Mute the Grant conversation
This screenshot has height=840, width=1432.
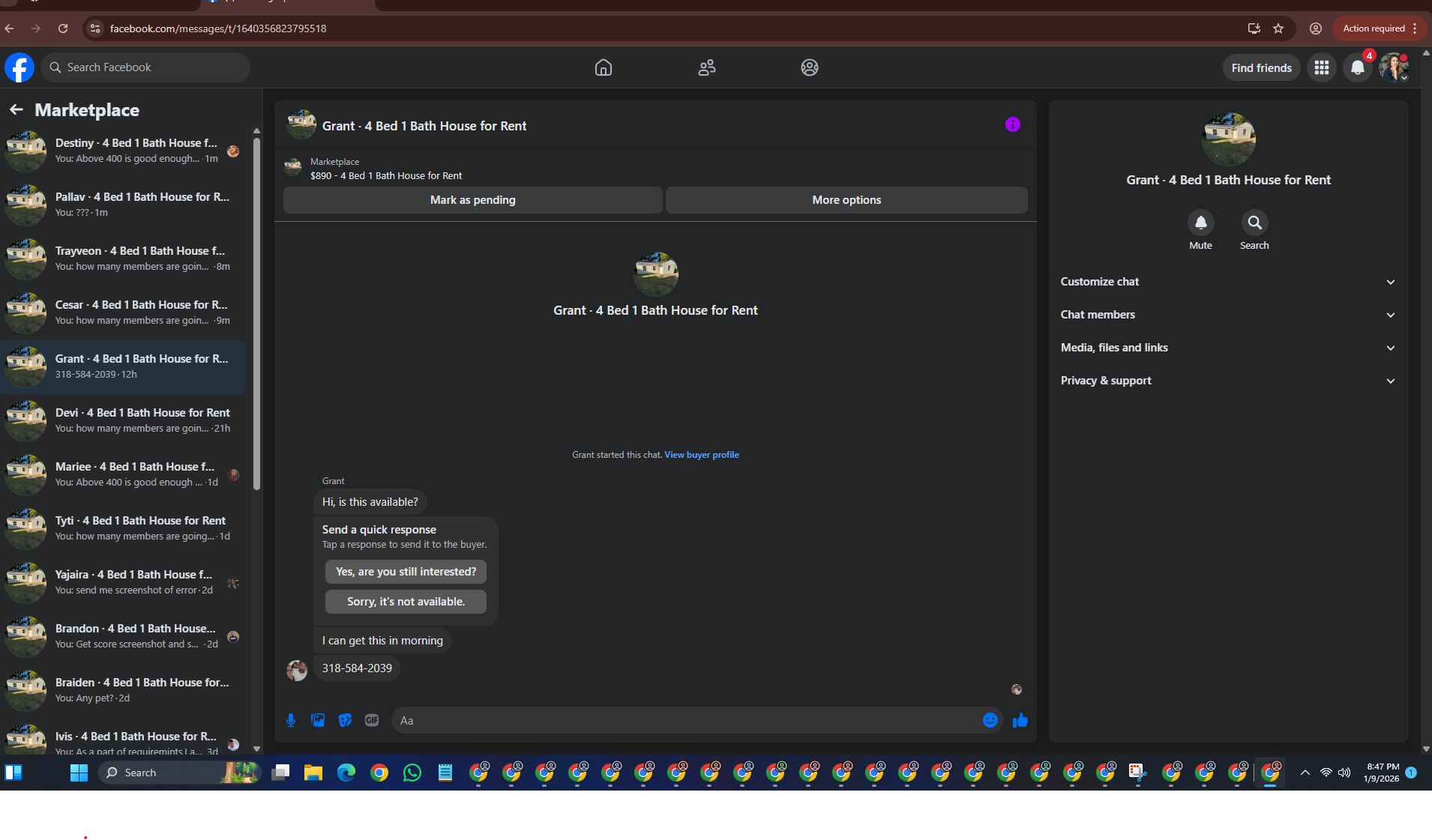[x=1200, y=223]
